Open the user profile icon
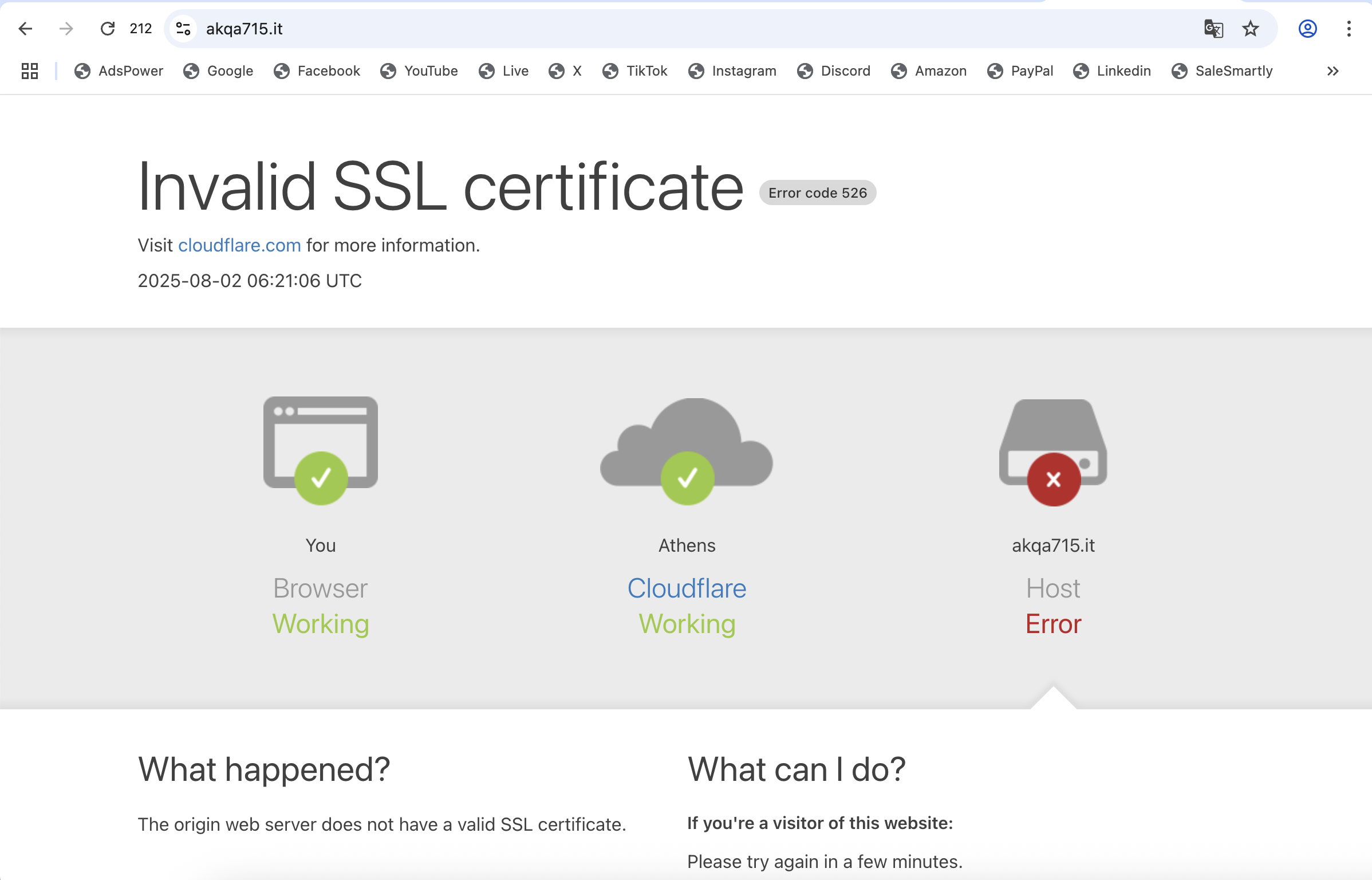The height and width of the screenshot is (880, 1372). coord(1308,29)
